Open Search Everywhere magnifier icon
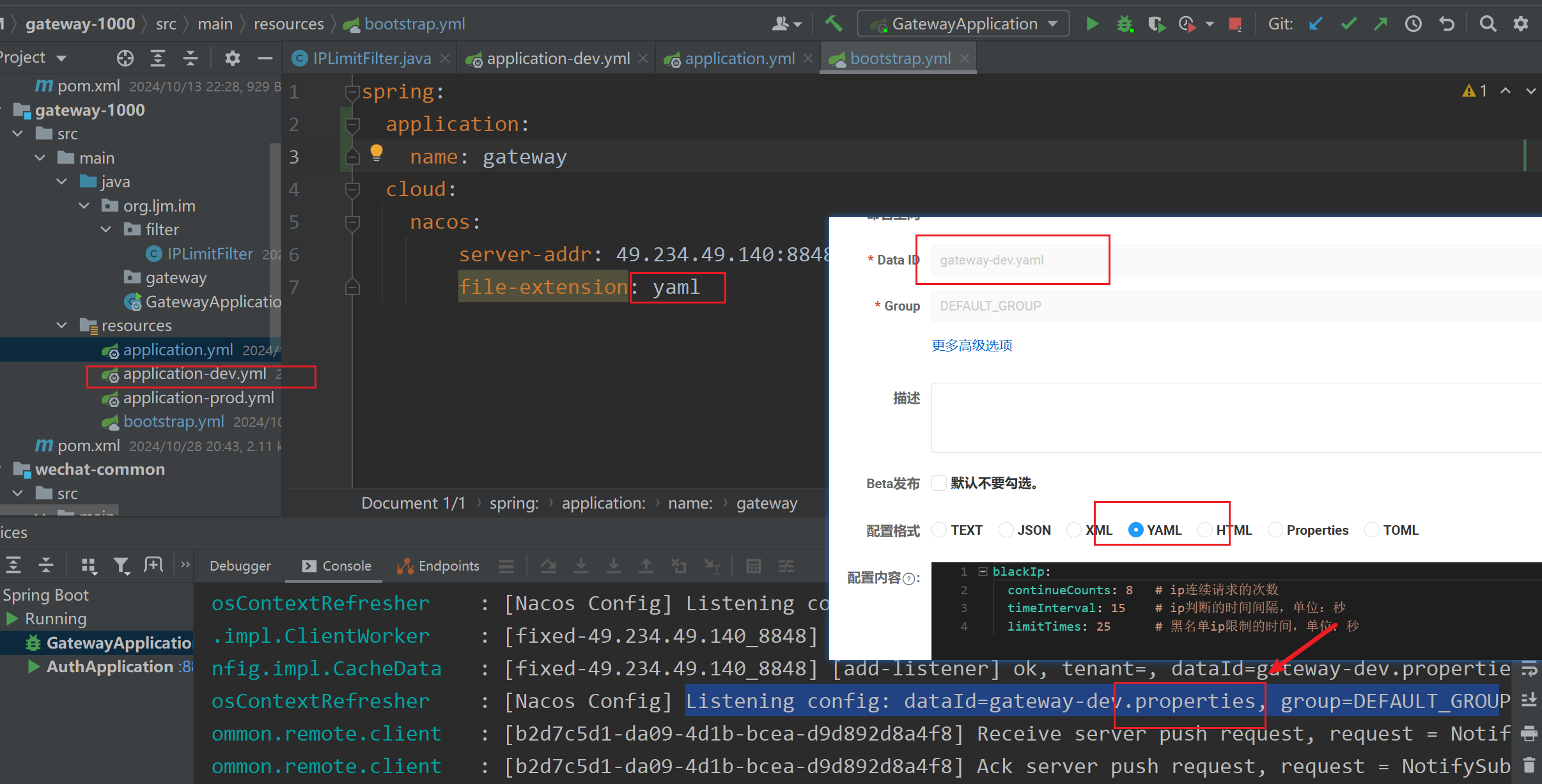The image size is (1542, 784). pyautogui.click(x=1488, y=24)
